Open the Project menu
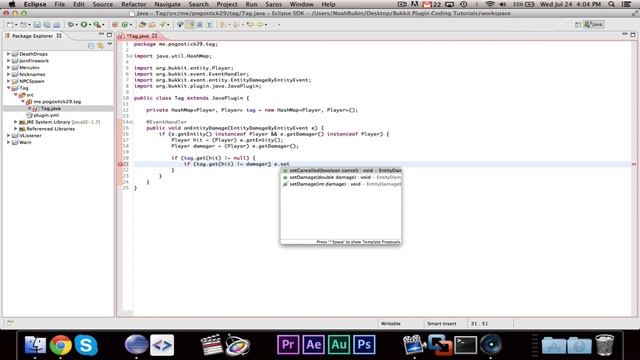 click(x=227, y=4)
